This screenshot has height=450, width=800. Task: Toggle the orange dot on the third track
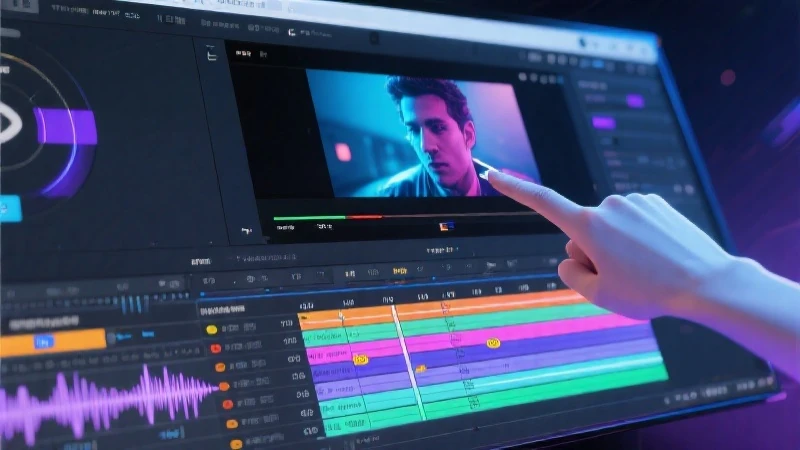click(221, 367)
